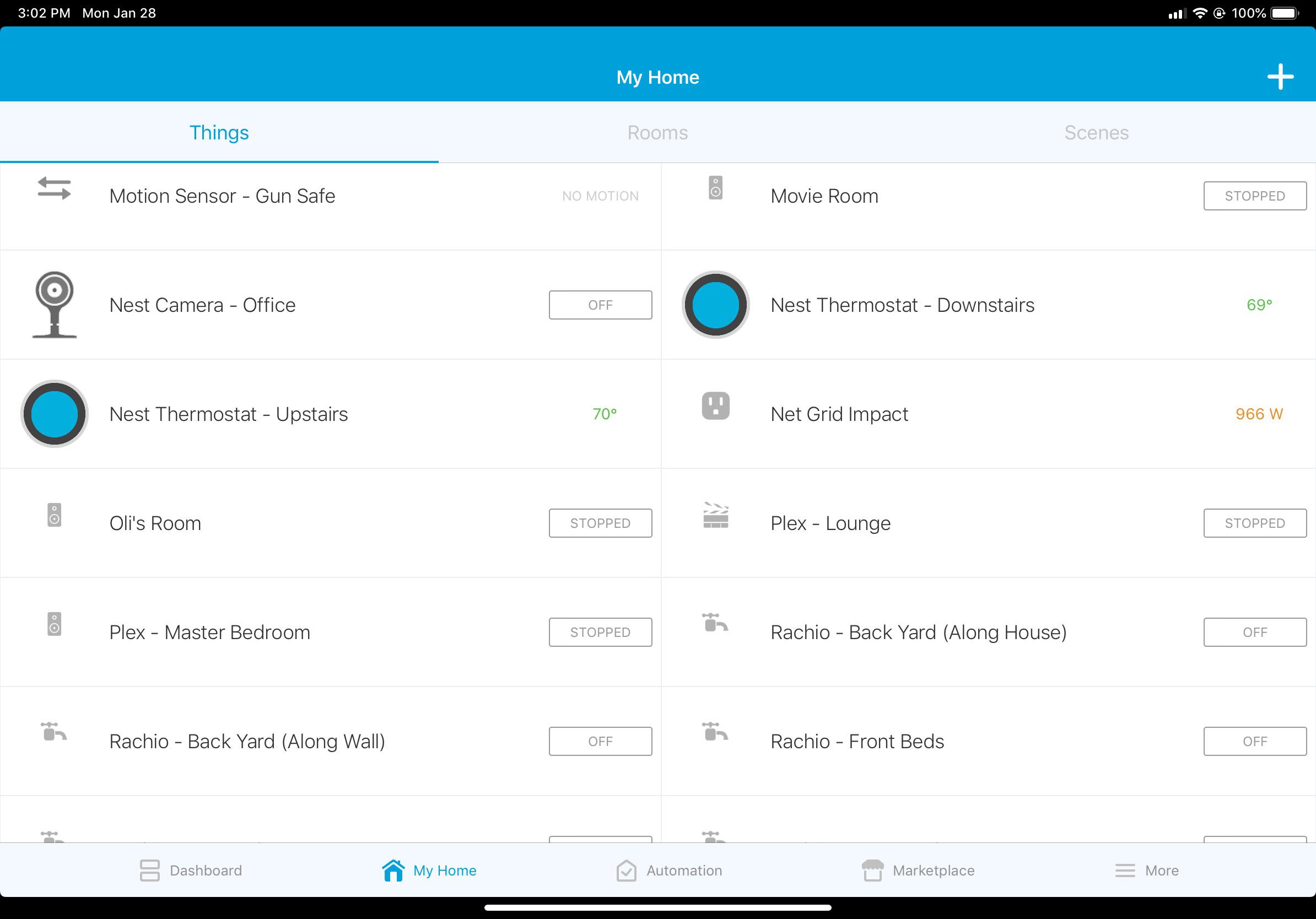1316x919 pixels.
Task: Tap the Plex - Master Bedroom speaker icon
Action: point(55,624)
